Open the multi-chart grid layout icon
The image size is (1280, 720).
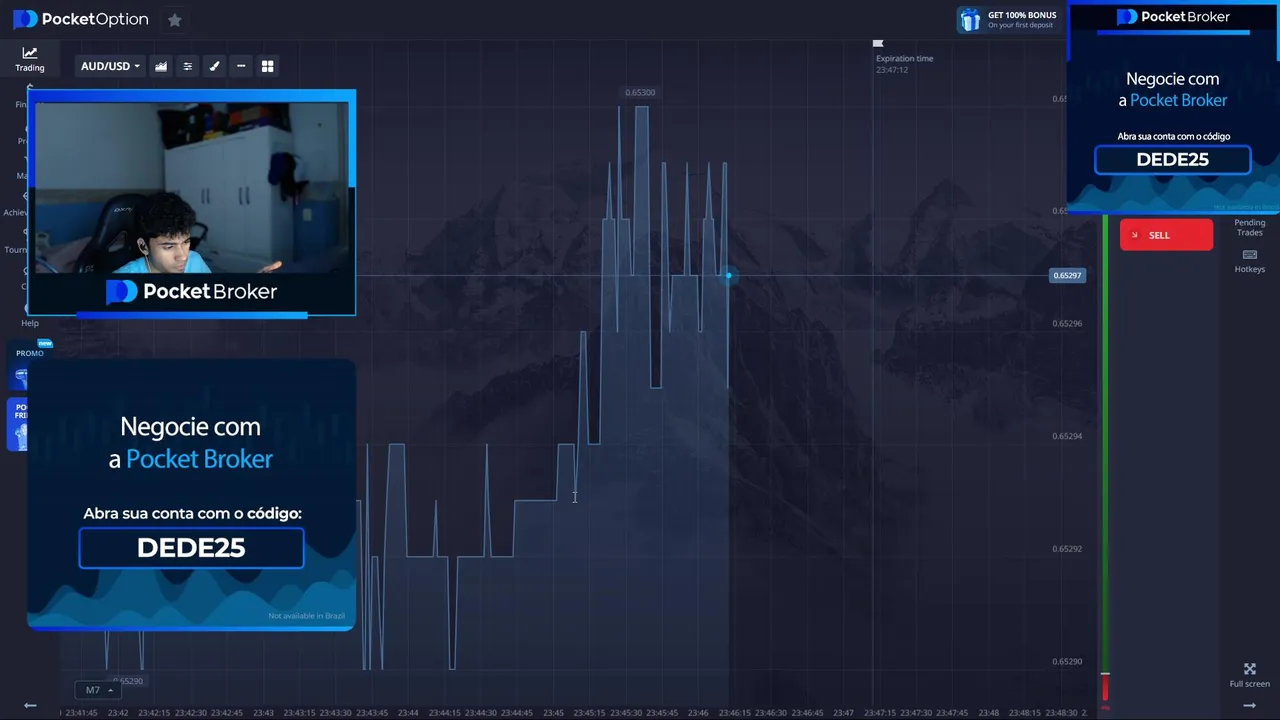[x=267, y=66]
